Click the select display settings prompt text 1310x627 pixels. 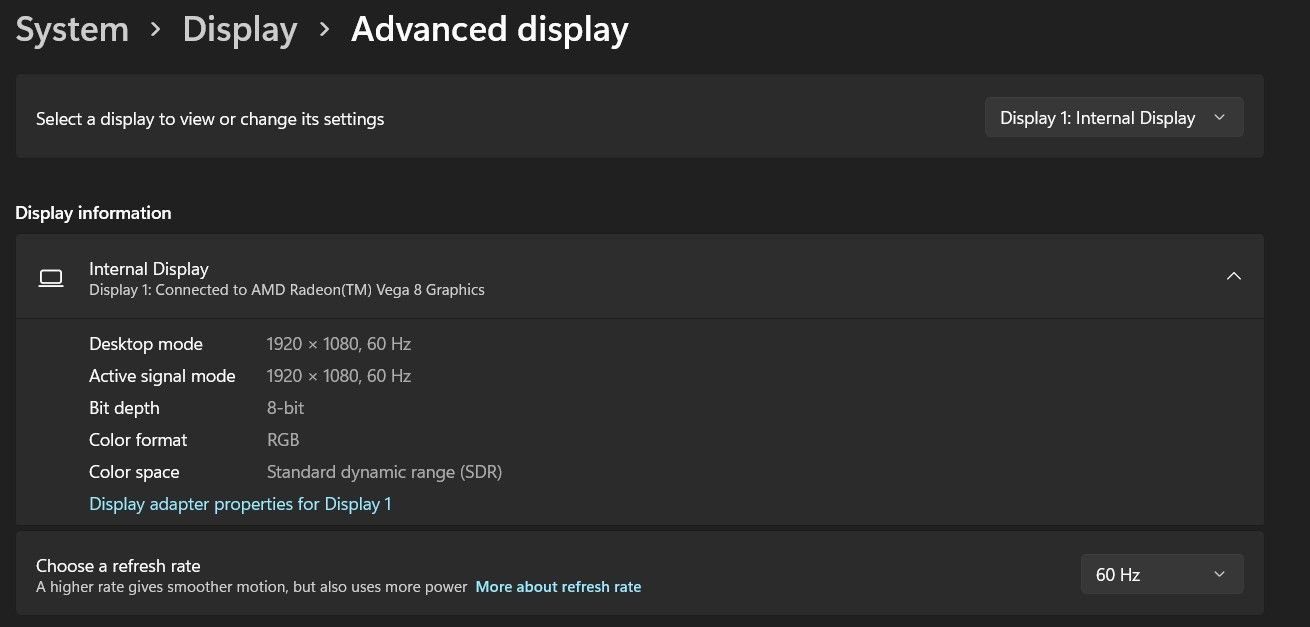[x=209, y=118]
